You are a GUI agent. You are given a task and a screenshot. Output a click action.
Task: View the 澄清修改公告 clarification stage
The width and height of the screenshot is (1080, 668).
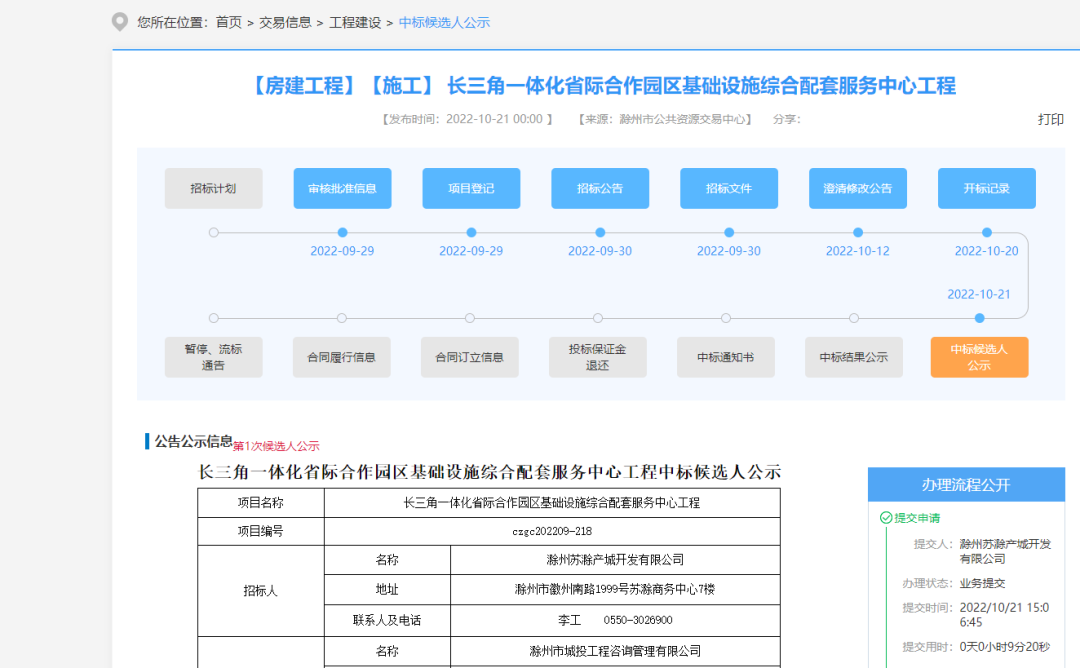click(857, 188)
